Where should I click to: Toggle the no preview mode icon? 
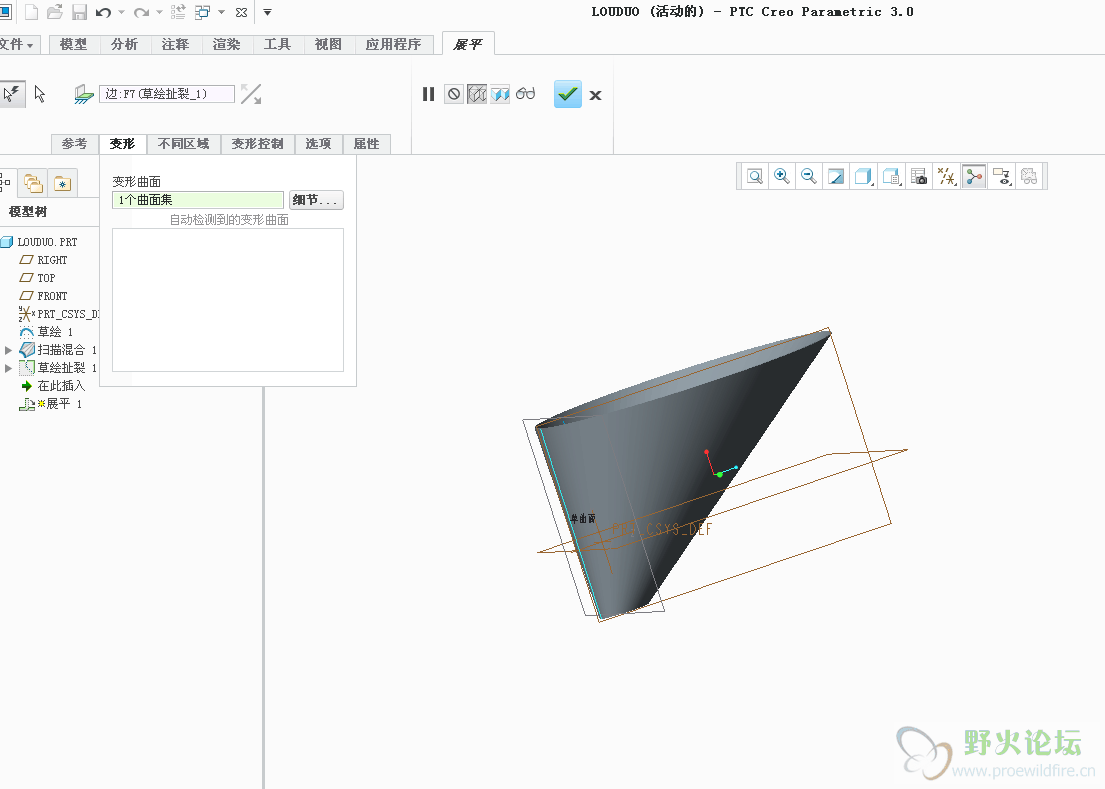[x=454, y=94]
